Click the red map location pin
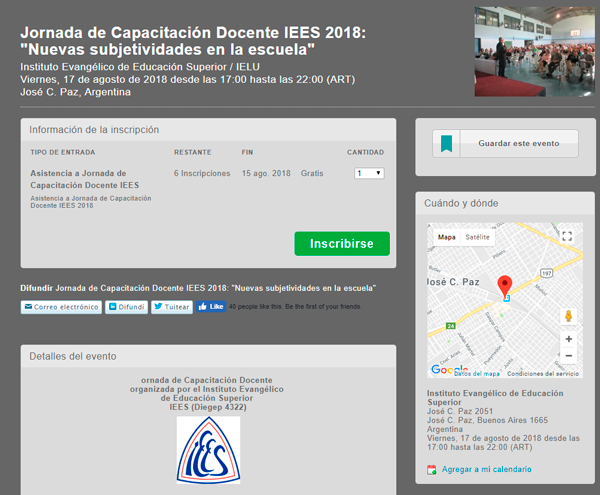Viewport: 600px width, 495px height. tap(505, 285)
